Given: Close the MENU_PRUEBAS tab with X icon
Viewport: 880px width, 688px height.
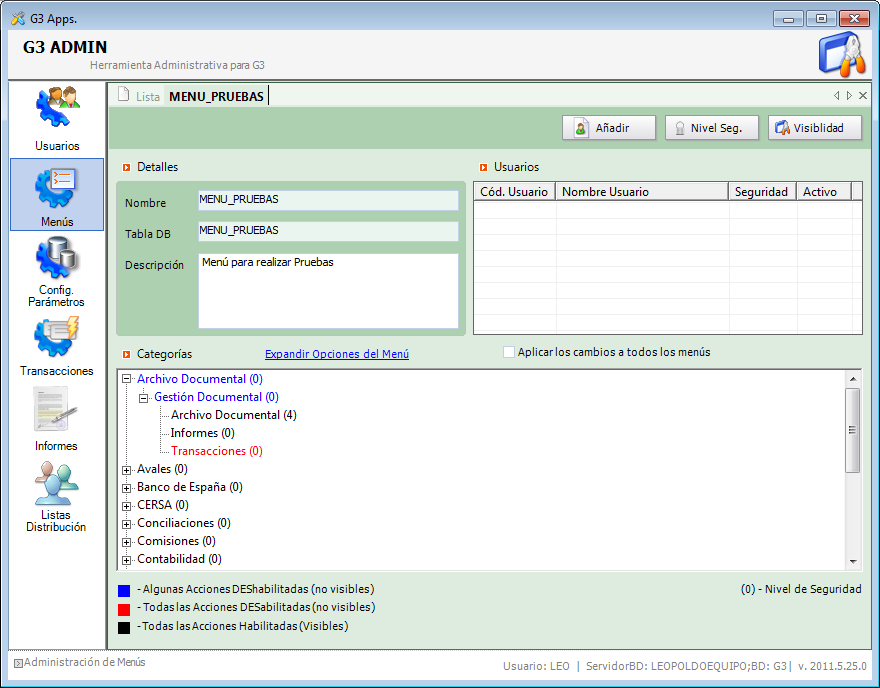Looking at the screenshot, I should pyautogui.click(x=863, y=96).
